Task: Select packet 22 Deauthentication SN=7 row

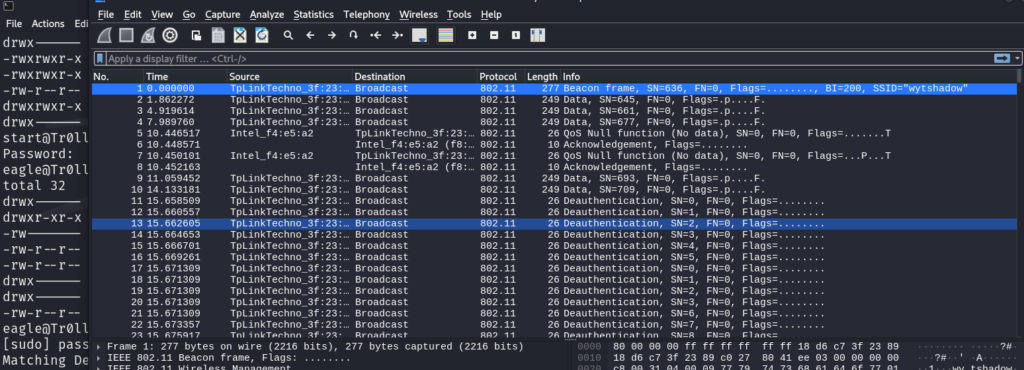Action: coord(554,324)
